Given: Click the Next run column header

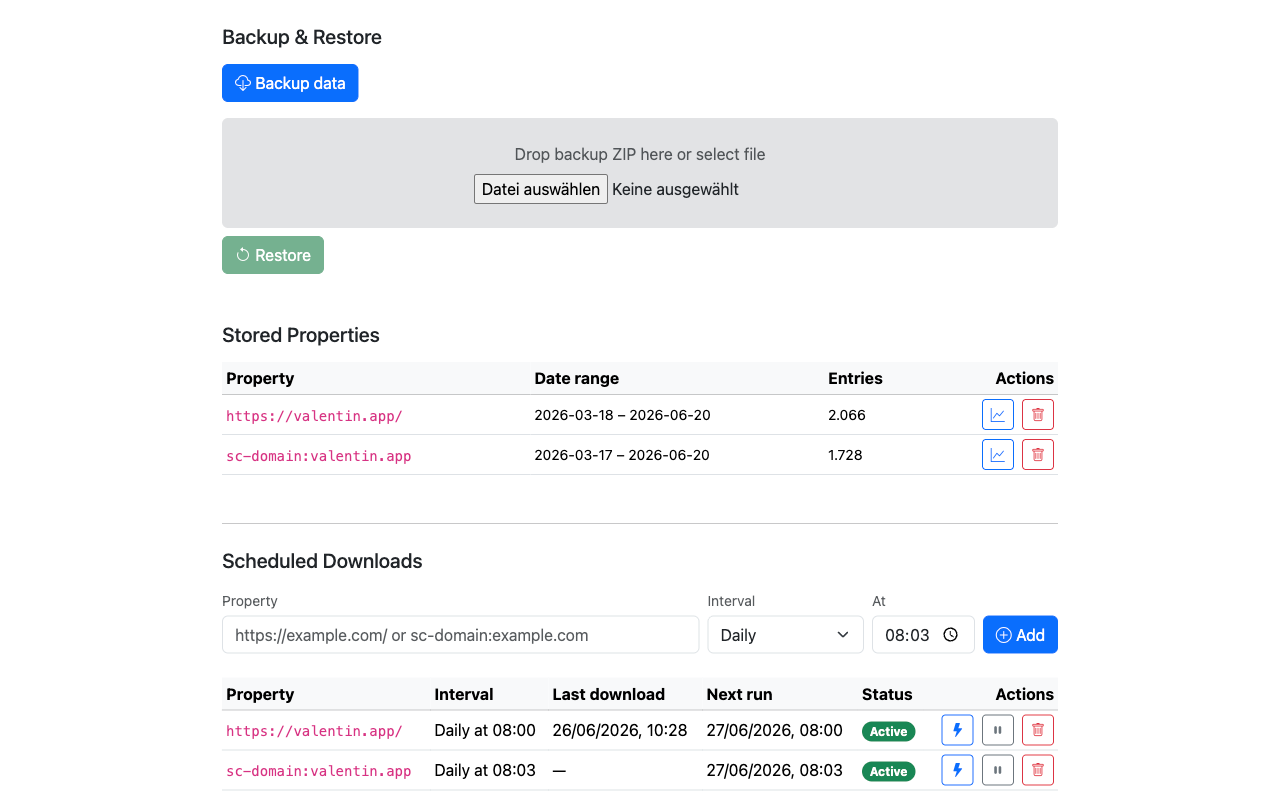Looking at the screenshot, I should tap(739, 694).
